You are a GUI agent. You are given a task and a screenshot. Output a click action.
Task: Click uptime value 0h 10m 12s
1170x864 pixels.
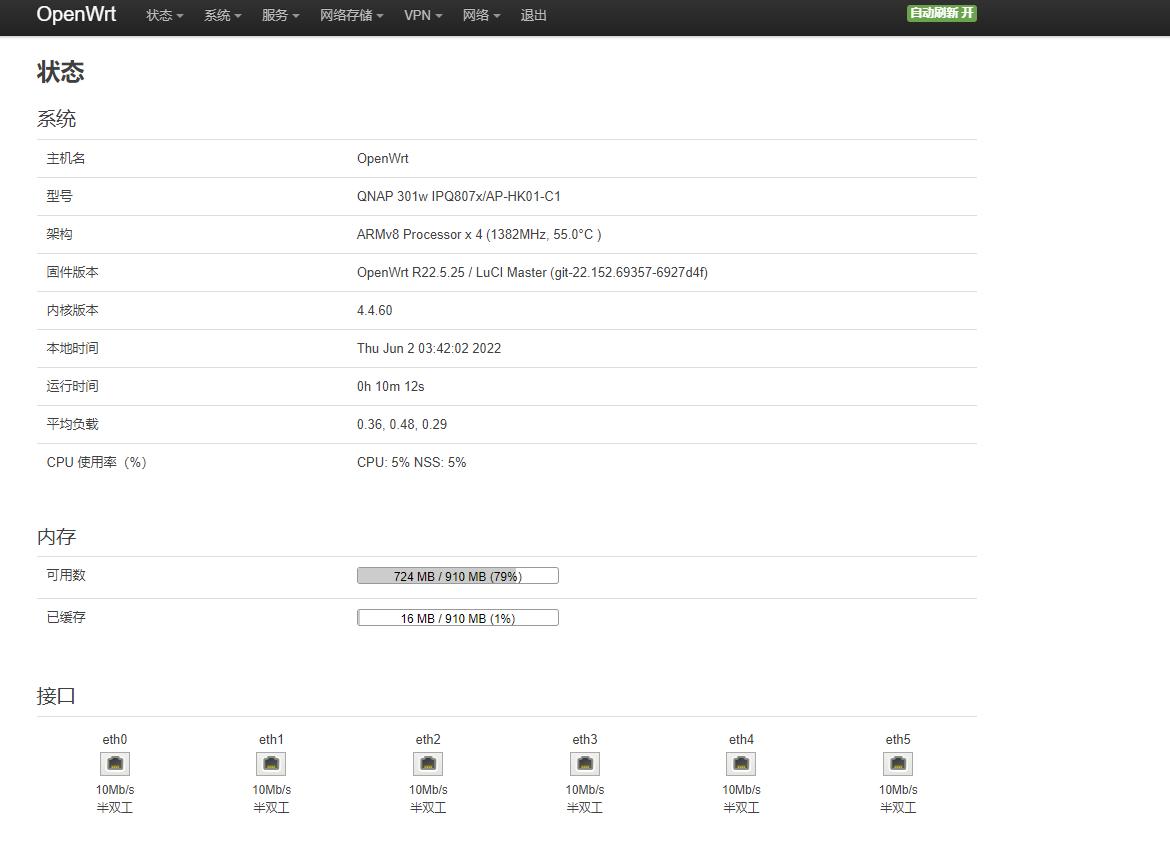(390, 386)
